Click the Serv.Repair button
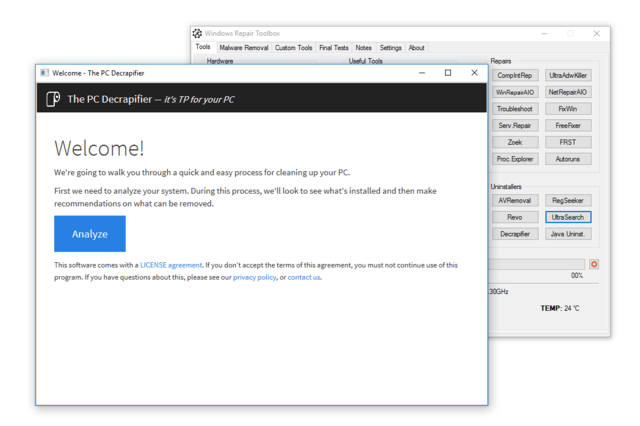Screen dimensions: 640x426 (x=515, y=126)
